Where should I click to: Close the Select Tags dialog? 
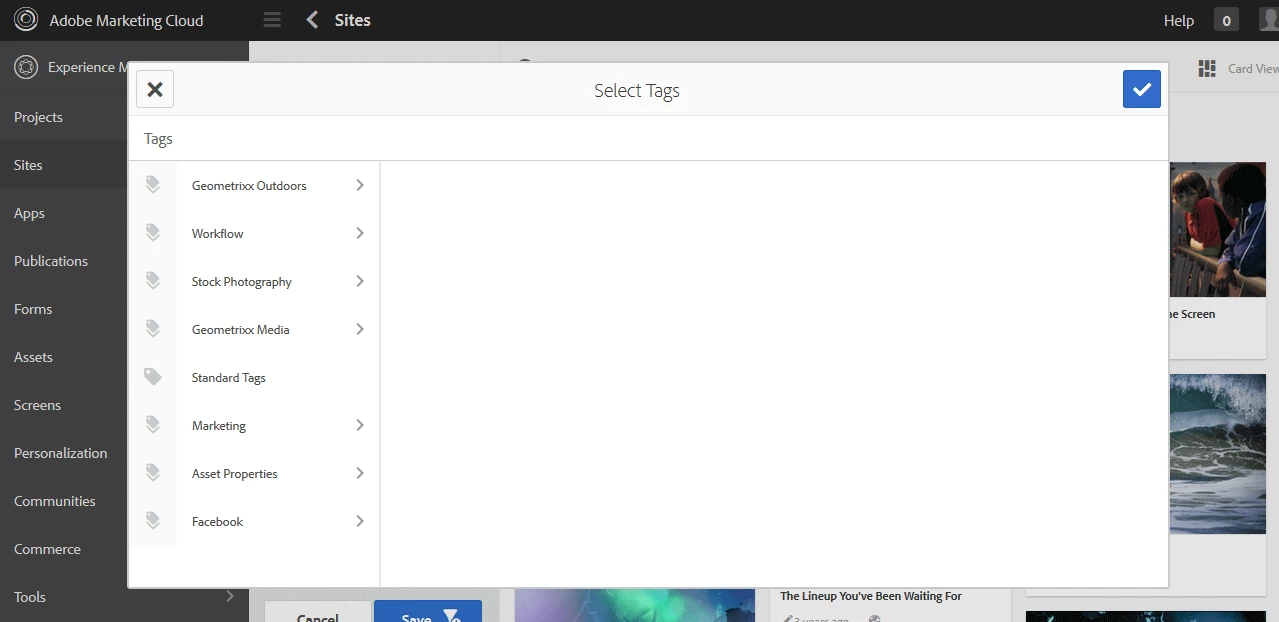click(155, 89)
